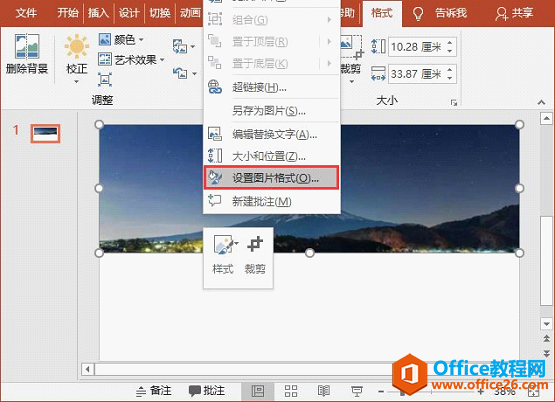Viewport: 555px width, 402px height.
Task: Click the horizontal scrollbar left arrow
Action: (87, 369)
